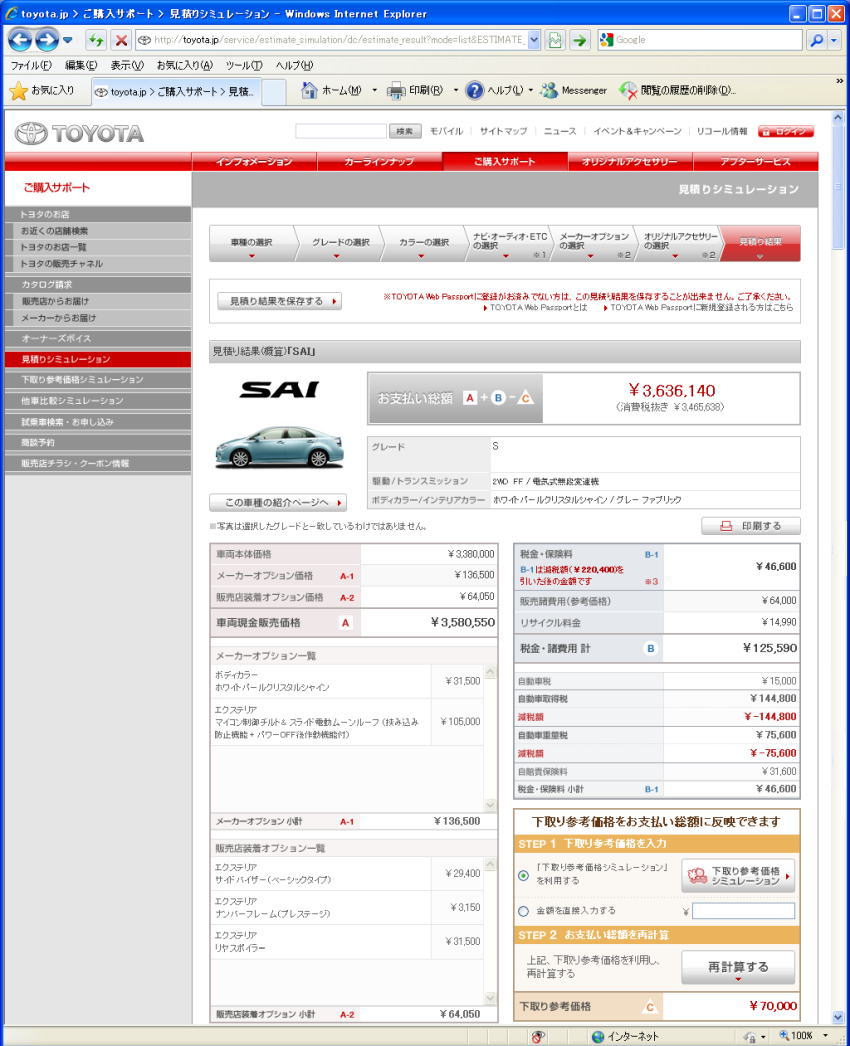Select 下取り参考価格シミュレーション in sidebar
The width and height of the screenshot is (850, 1046).
click(x=97, y=380)
